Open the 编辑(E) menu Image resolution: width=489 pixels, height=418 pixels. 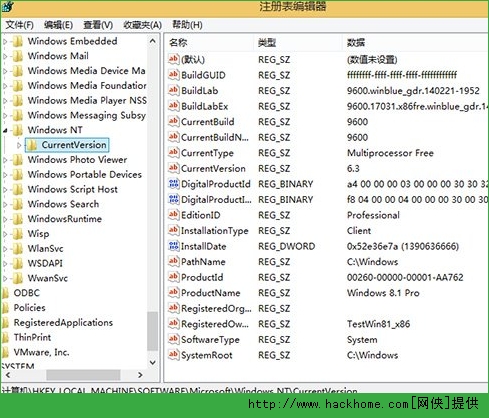pyautogui.click(x=58, y=25)
